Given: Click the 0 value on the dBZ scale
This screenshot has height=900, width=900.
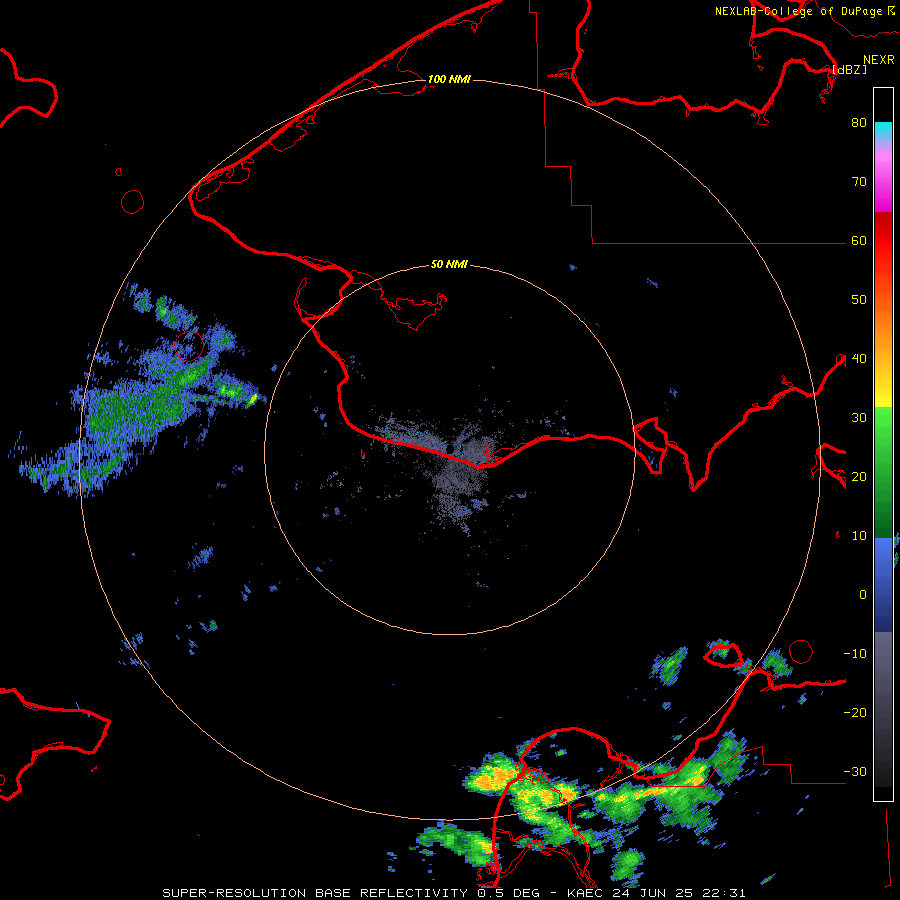Looking at the screenshot, I should (863, 595).
